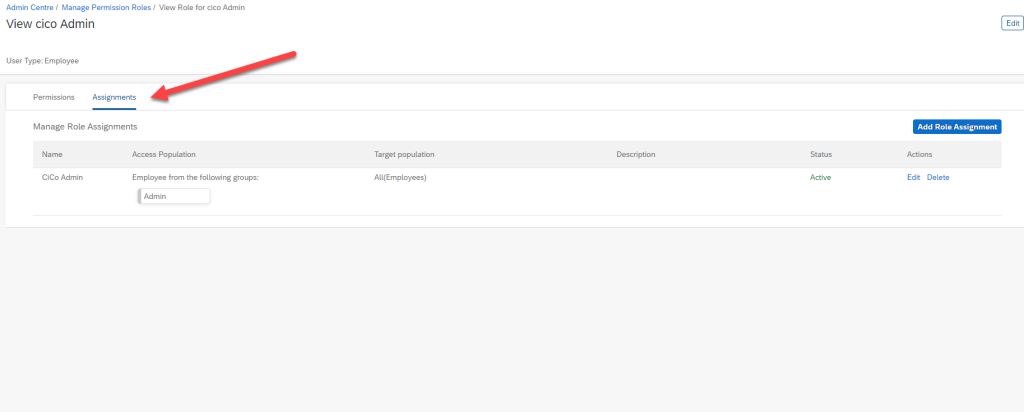1024x412 pixels.
Task: Open the Admin Centre breadcrumb link
Action: 29,7
